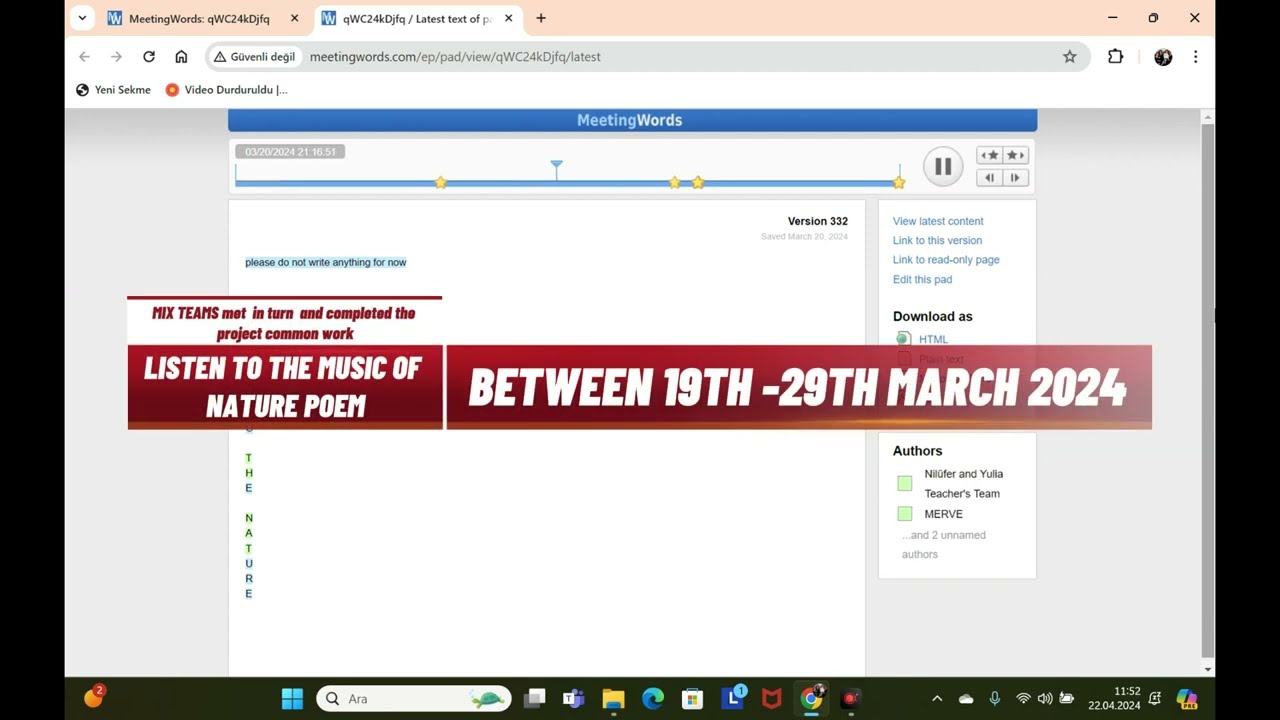
Task: Switch to qWC24kDjfq / Latest text tab
Action: tap(417, 18)
